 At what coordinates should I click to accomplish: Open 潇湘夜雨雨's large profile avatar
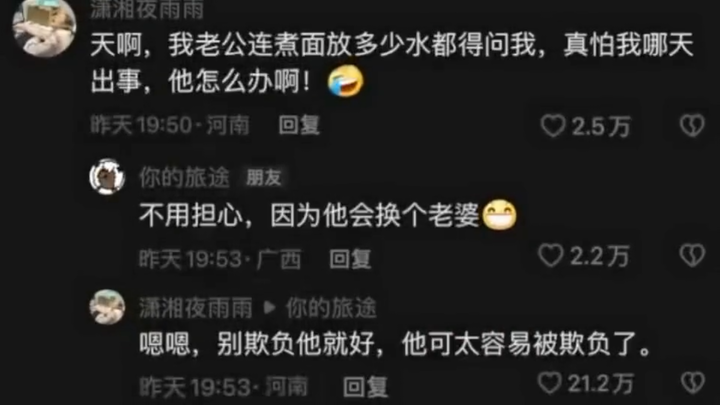(44, 27)
